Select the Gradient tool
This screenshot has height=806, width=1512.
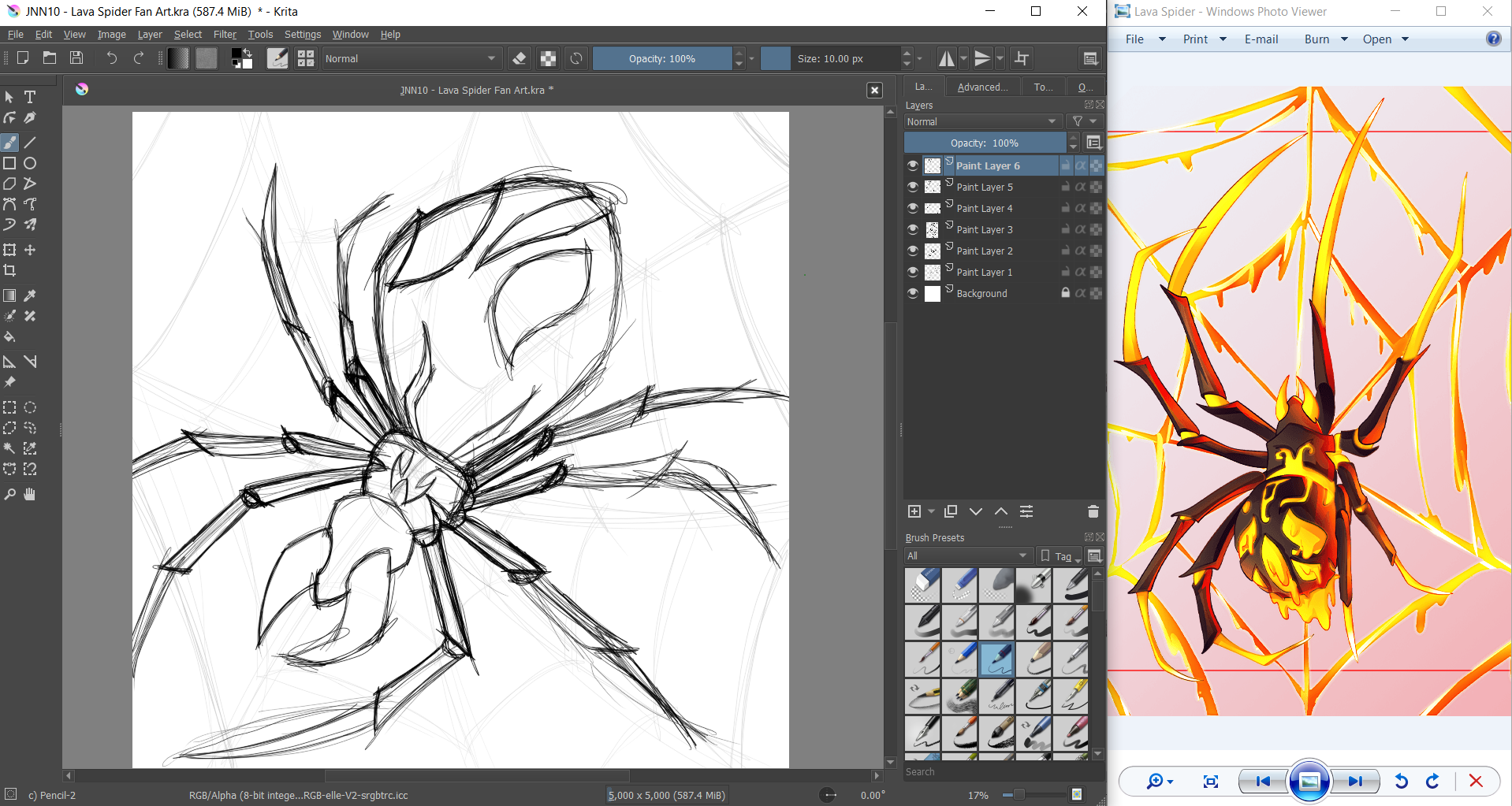(9, 295)
